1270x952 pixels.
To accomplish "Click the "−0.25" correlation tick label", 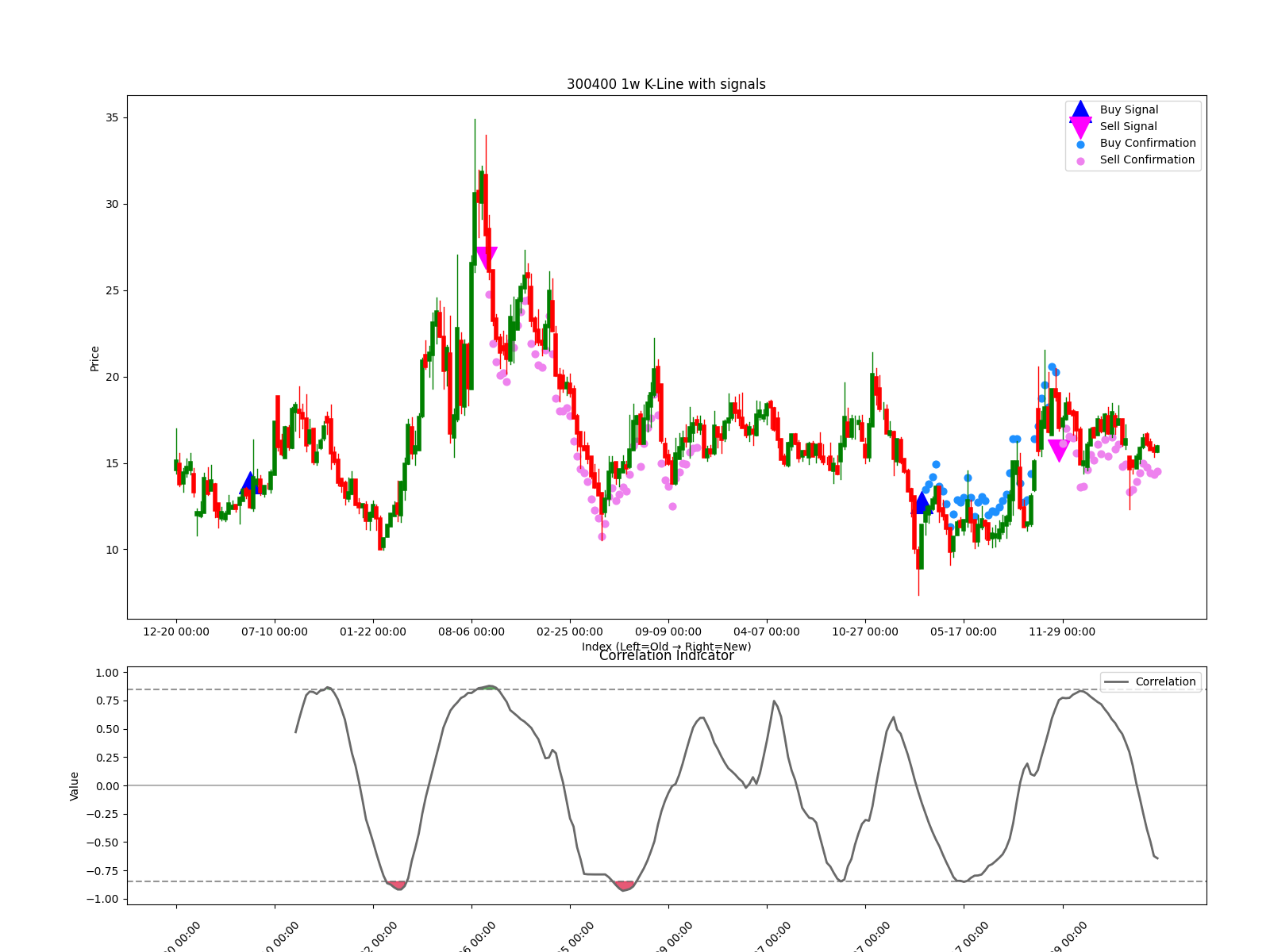I will [103, 815].
